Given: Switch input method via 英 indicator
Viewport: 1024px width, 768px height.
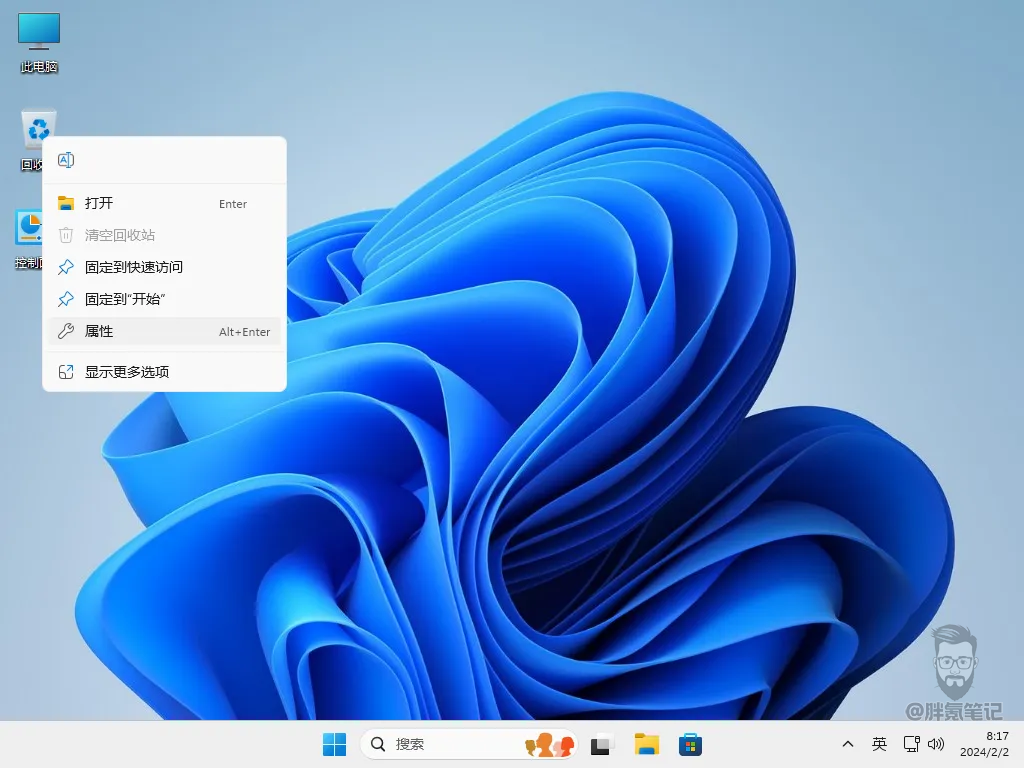Looking at the screenshot, I should (x=879, y=744).
